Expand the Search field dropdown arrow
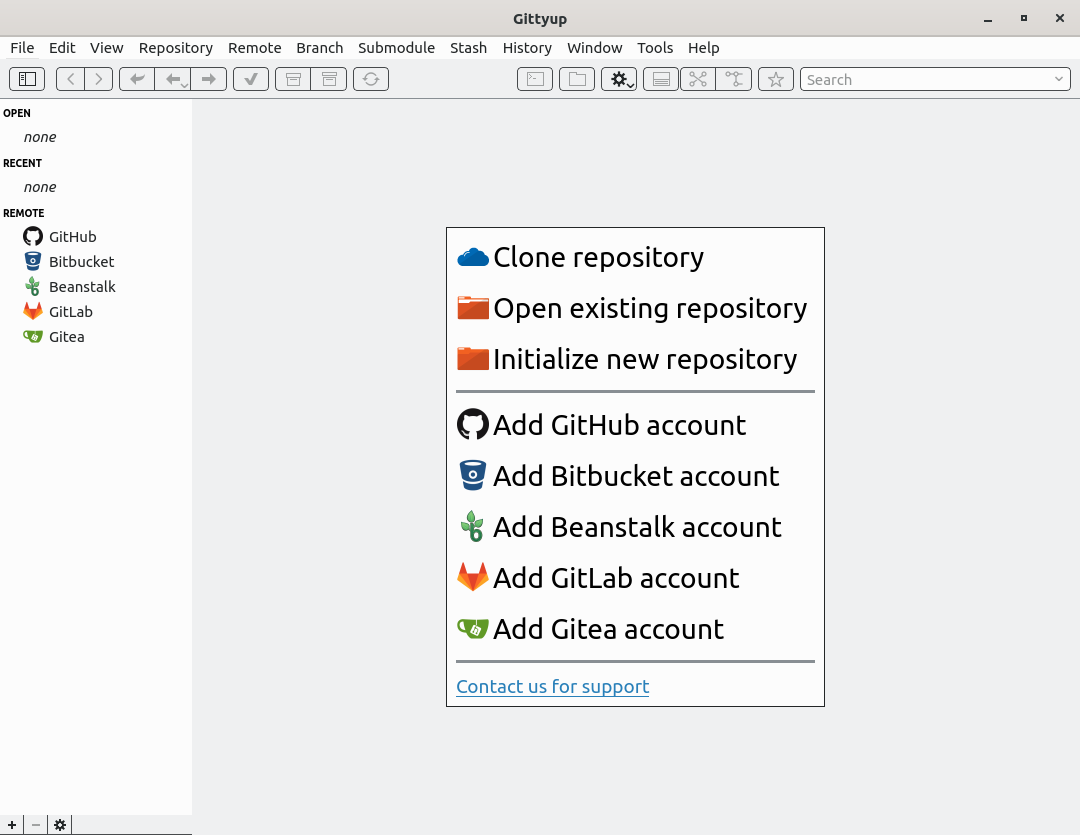The height and width of the screenshot is (835, 1080). coord(1059,79)
